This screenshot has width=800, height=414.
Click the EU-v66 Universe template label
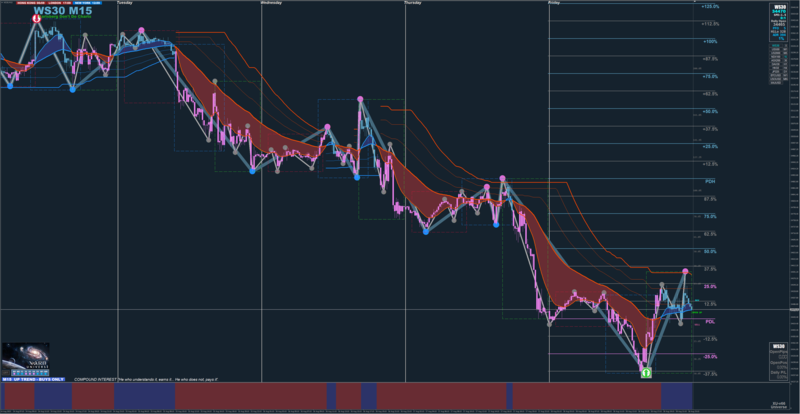coord(779,405)
